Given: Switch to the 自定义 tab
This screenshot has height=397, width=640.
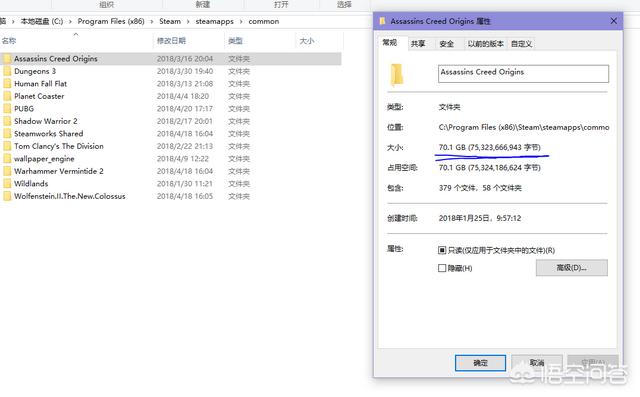Looking at the screenshot, I should (521, 44).
